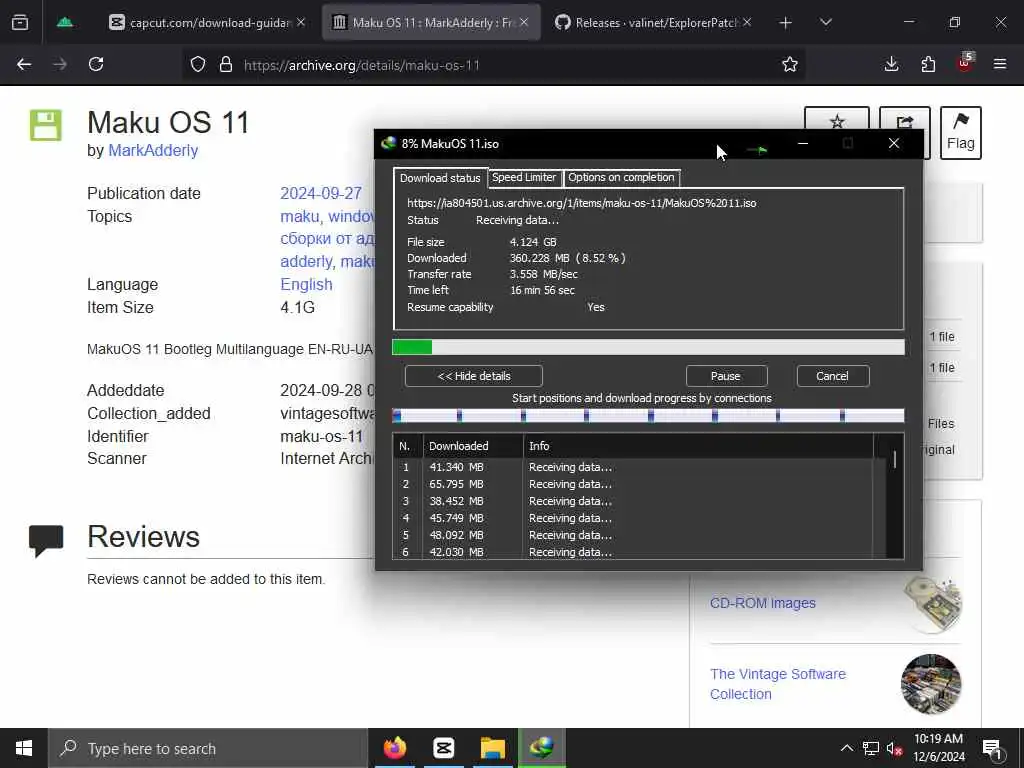This screenshot has width=1024, height=768.
Task: Open a new browser tab
Action: click(x=786, y=23)
